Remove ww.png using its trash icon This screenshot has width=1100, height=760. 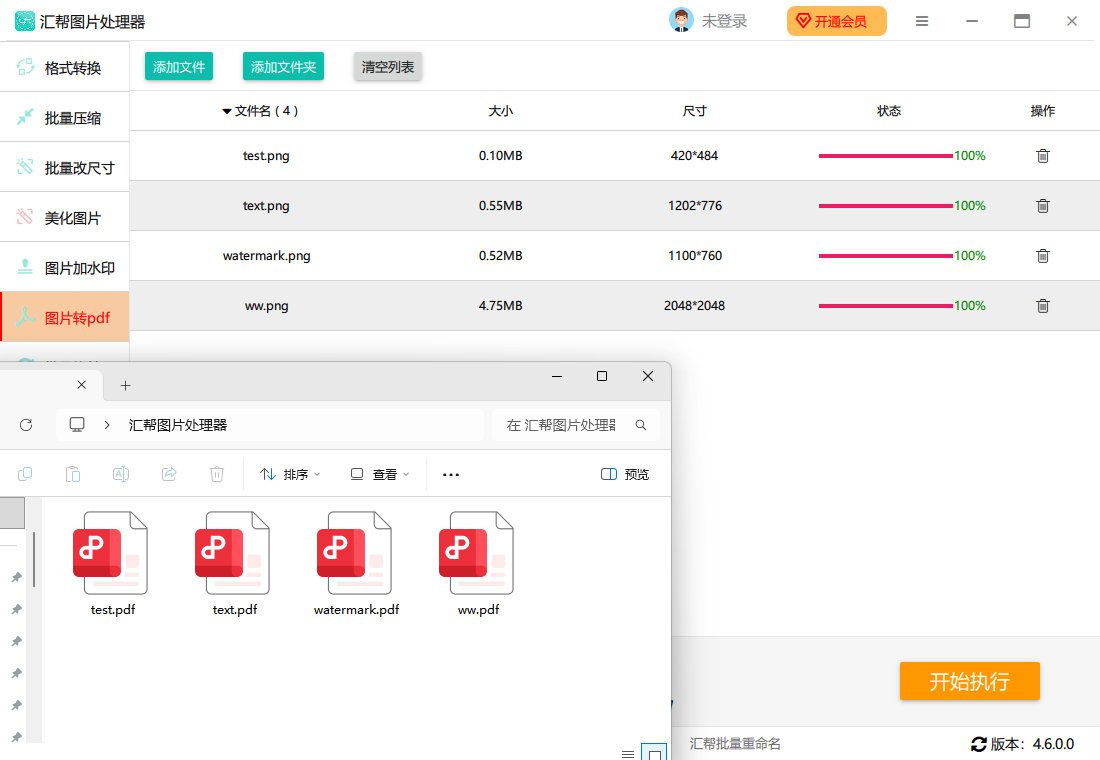pyautogui.click(x=1042, y=305)
